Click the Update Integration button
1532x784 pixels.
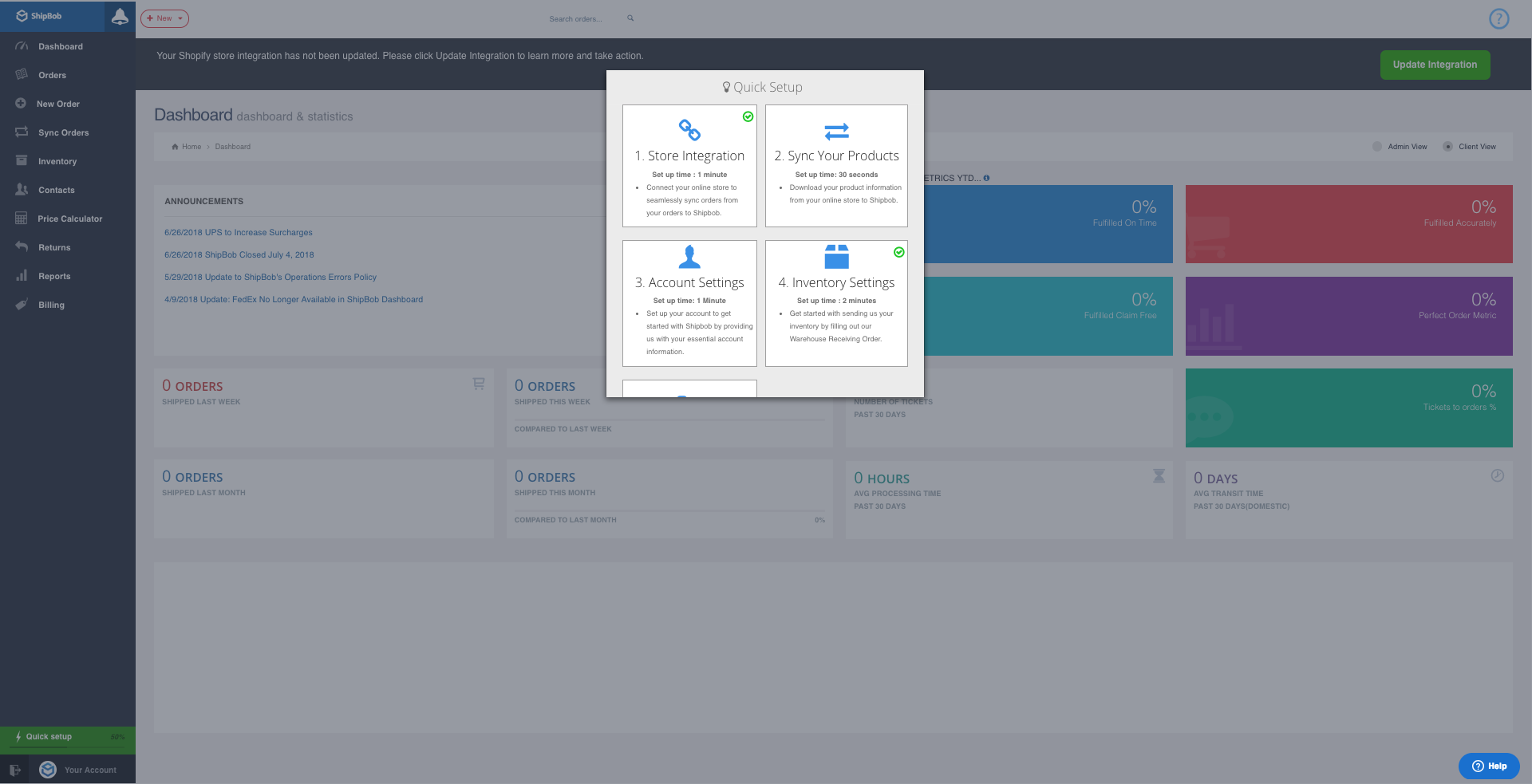click(1434, 65)
